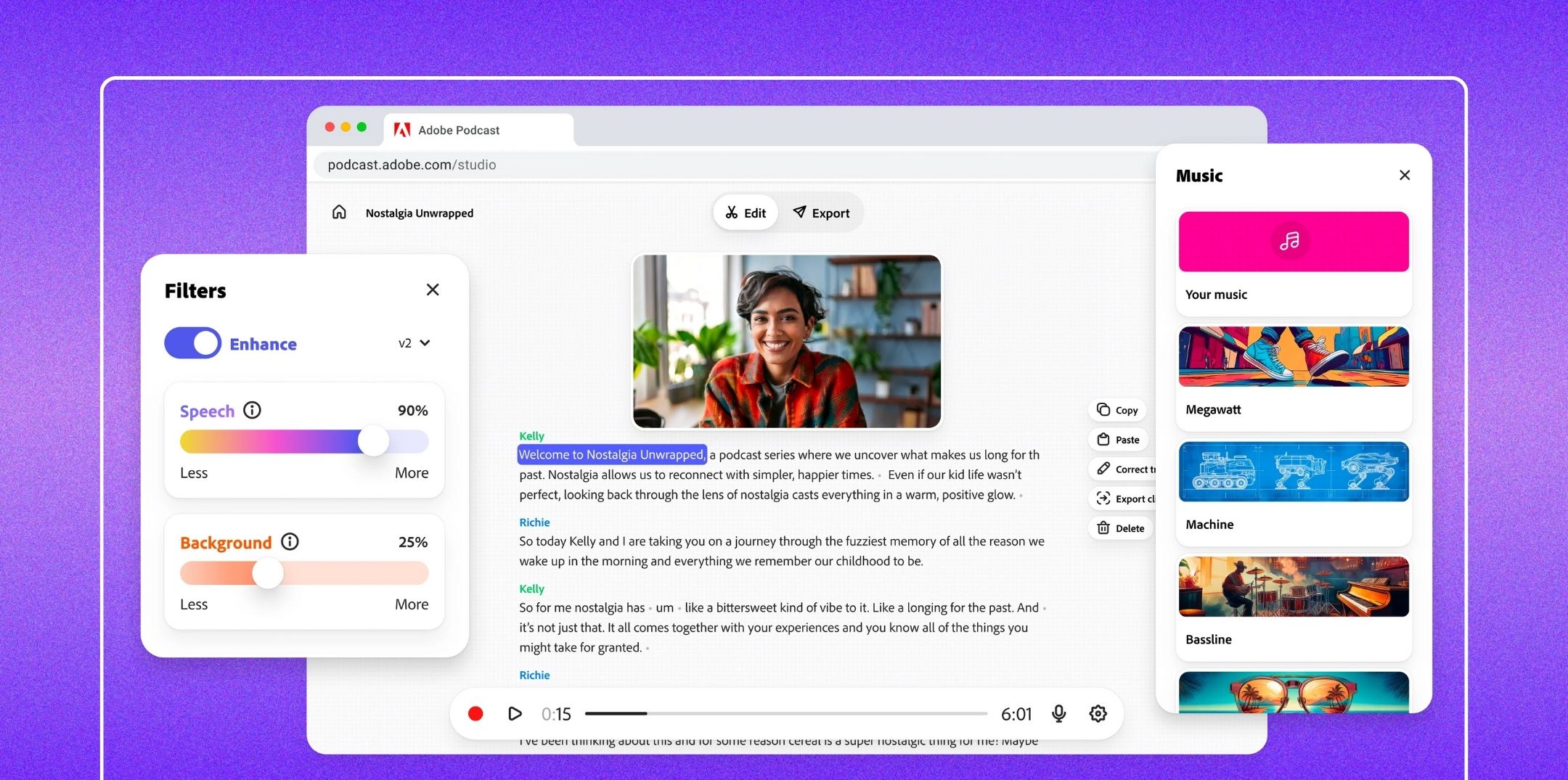Click the red record button
This screenshot has height=780, width=1568.
click(x=475, y=714)
